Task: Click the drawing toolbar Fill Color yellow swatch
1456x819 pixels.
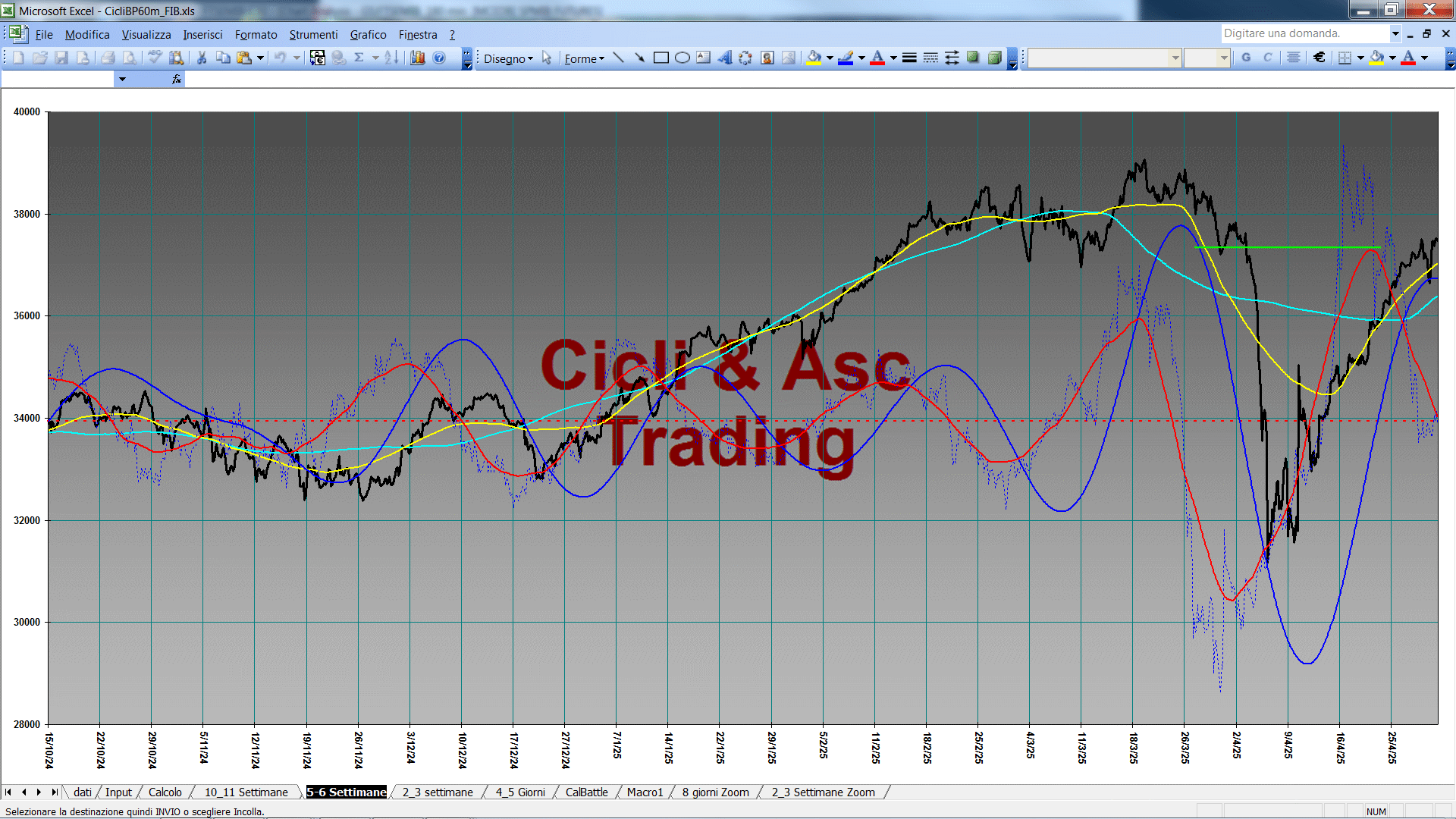Action: coord(814,58)
